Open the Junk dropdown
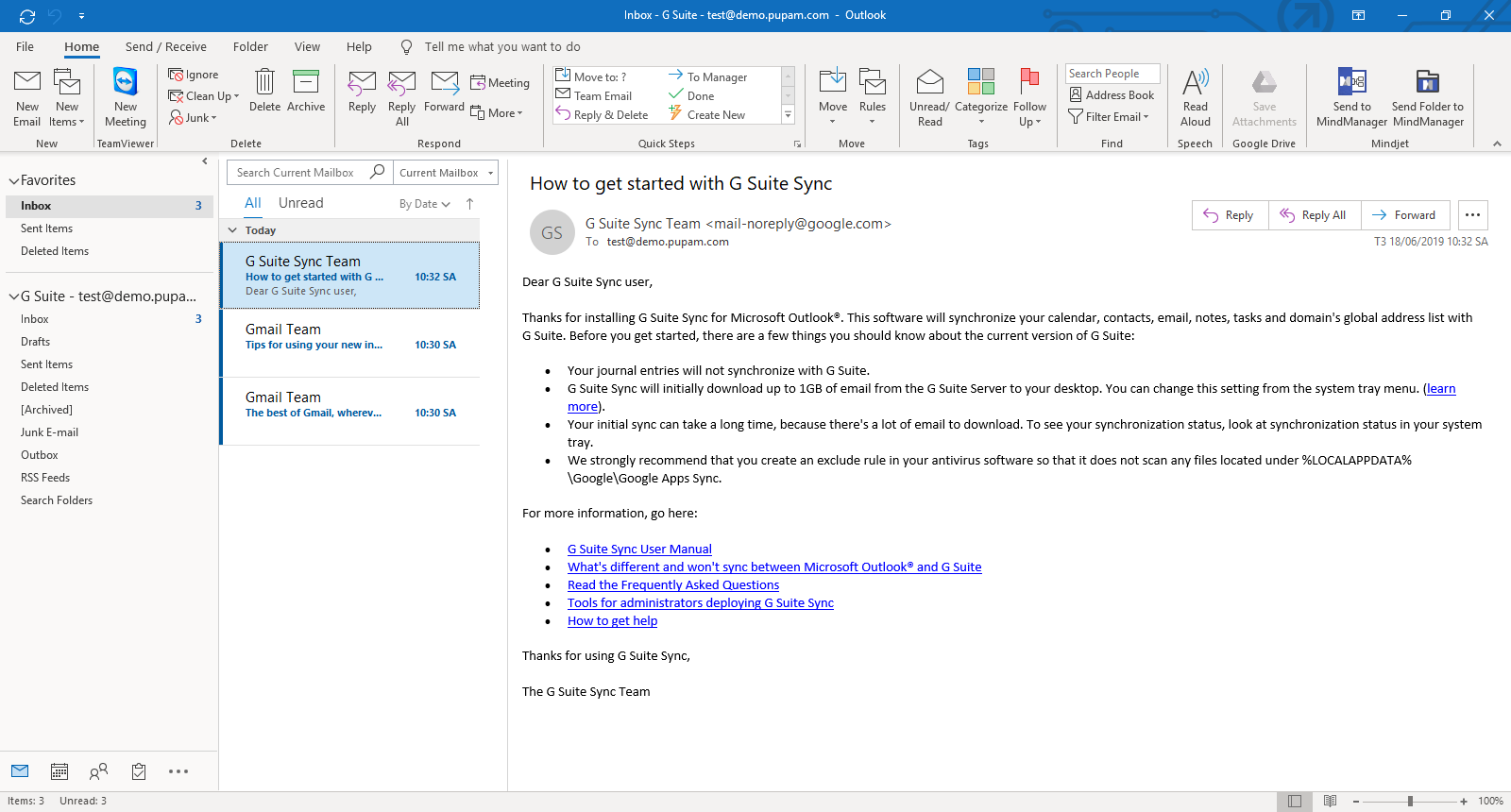The height and width of the screenshot is (812, 1511). coord(194,118)
